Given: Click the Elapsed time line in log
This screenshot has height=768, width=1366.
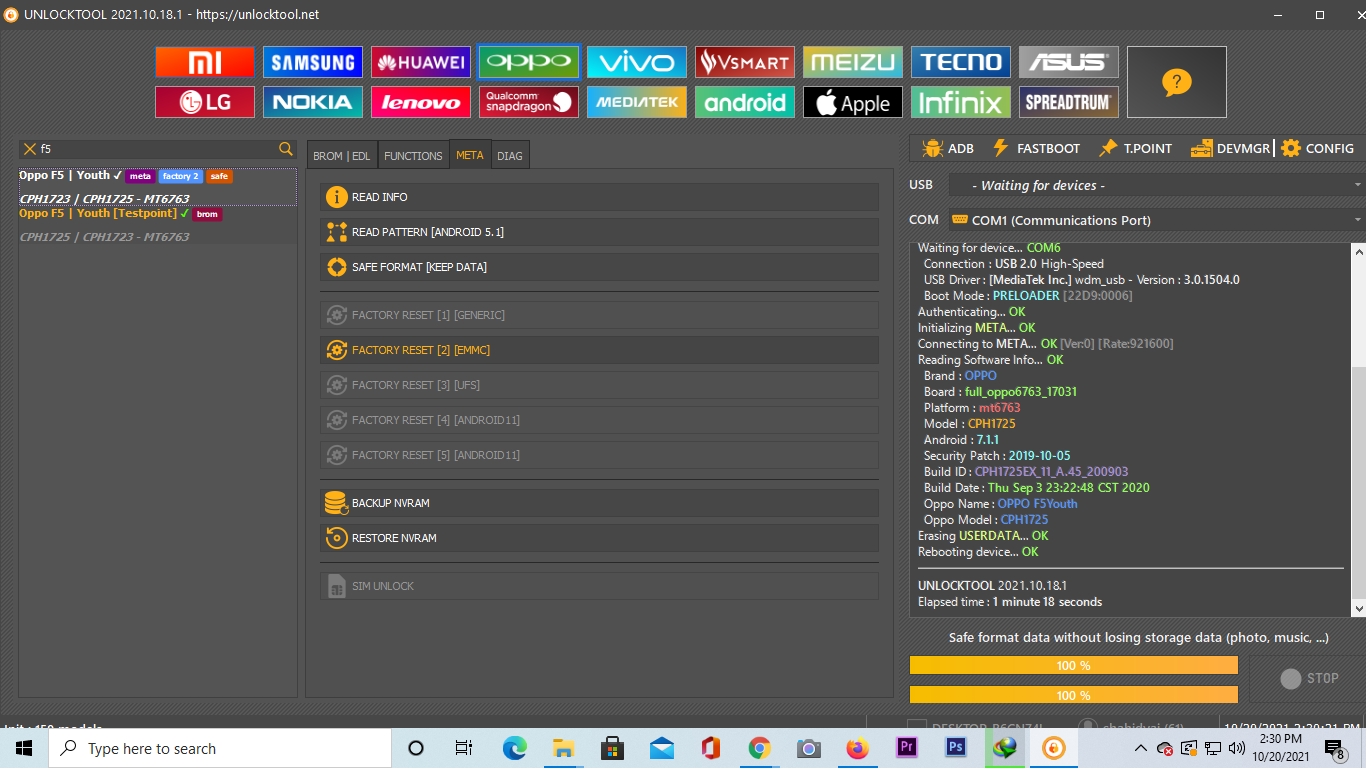Looking at the screenshot, I should coord(1010,602).
